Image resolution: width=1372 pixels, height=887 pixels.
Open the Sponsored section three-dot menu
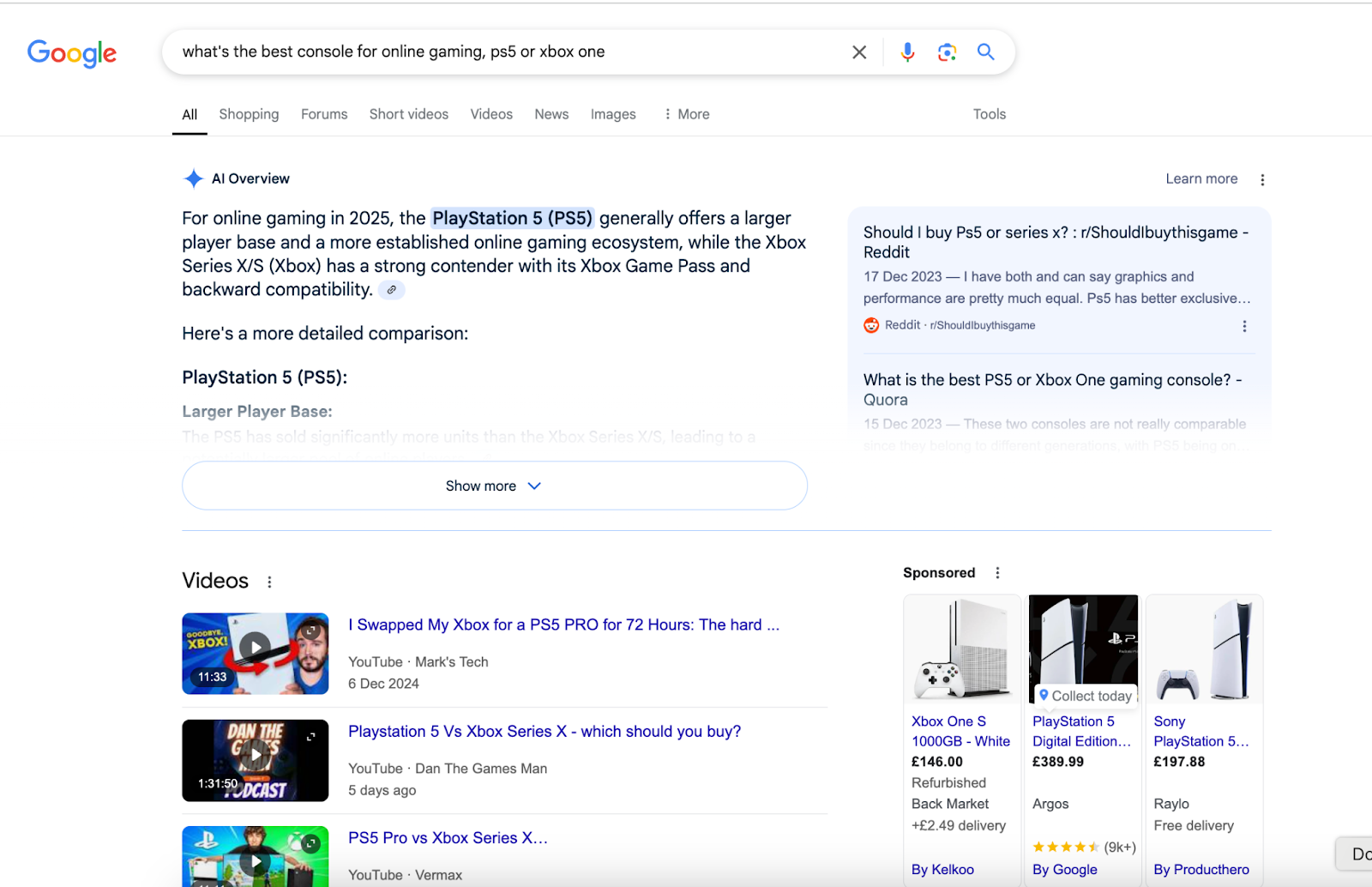pyautogui.click(x=997, y=573)
